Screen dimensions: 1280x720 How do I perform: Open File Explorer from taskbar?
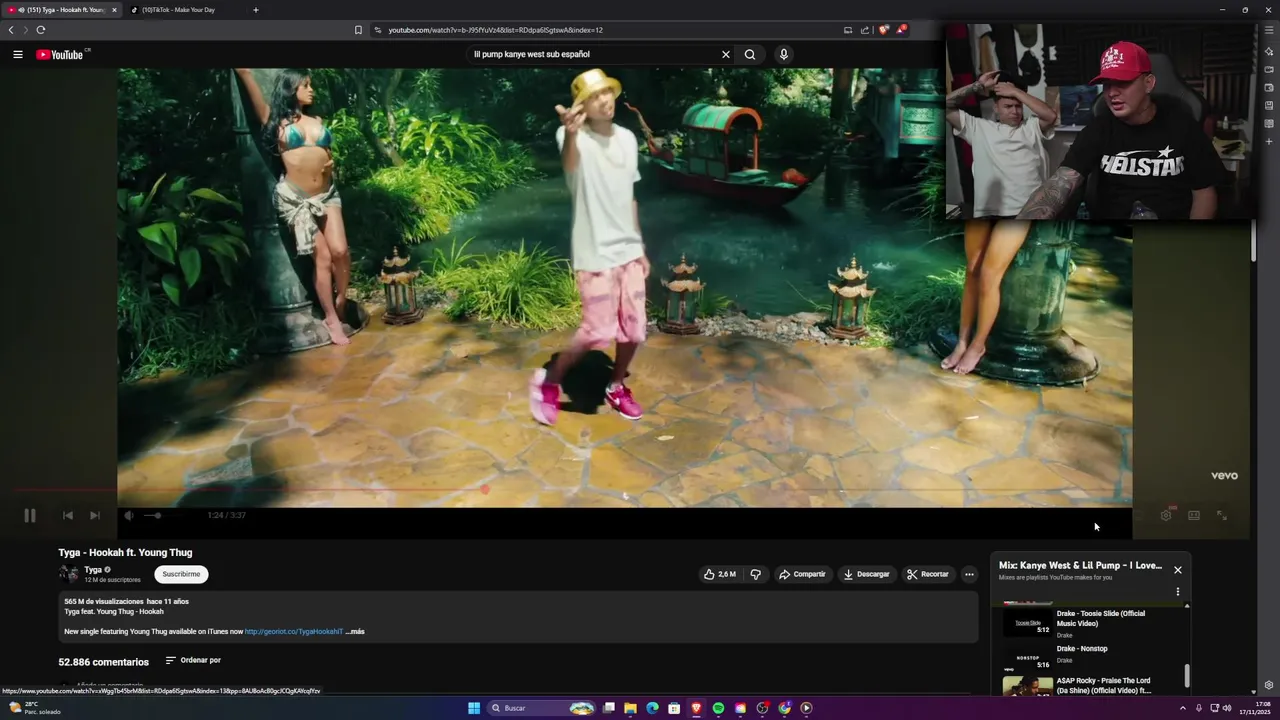(x=630, y=708)
